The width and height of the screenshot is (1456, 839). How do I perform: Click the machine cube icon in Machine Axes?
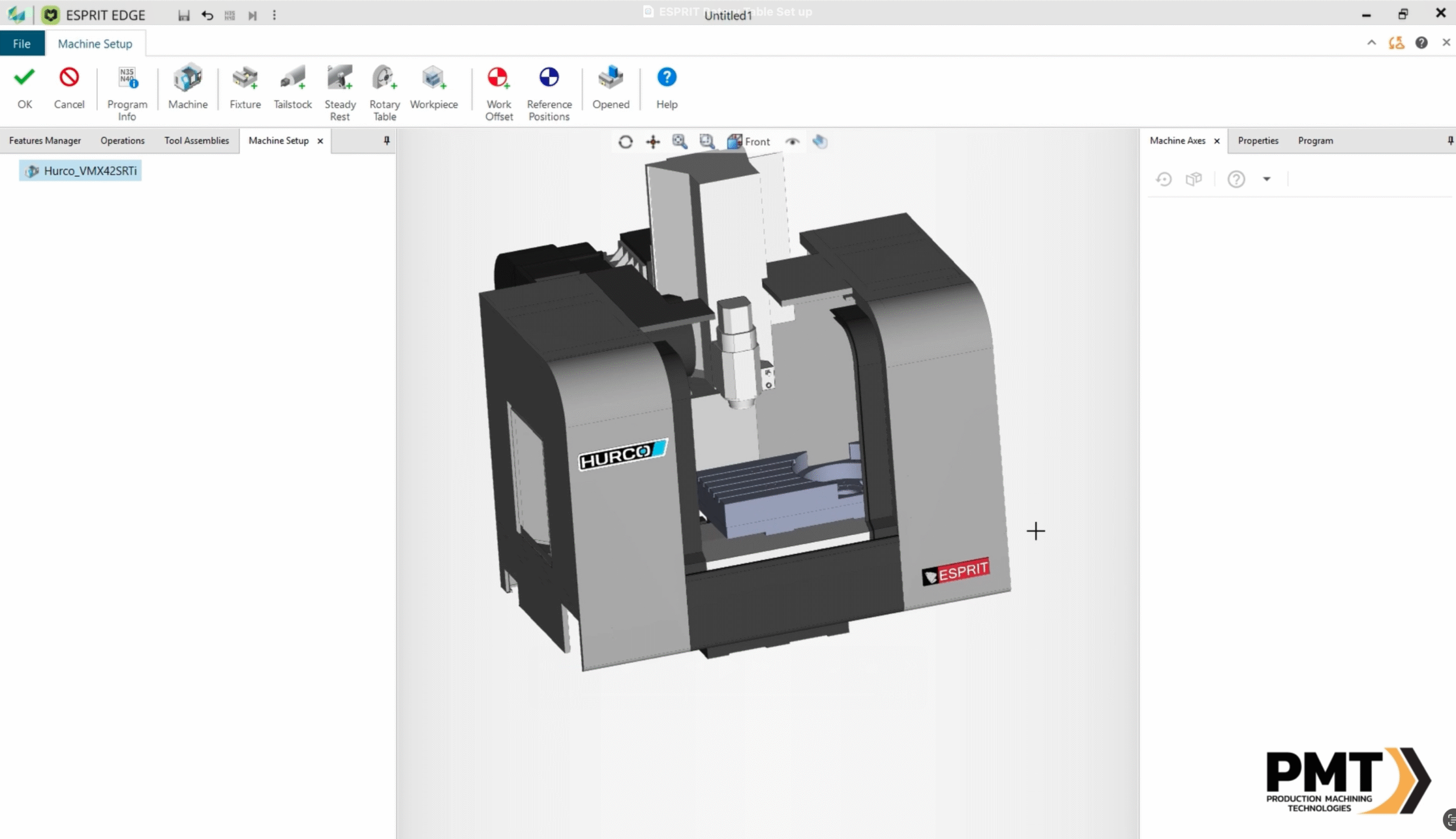point(1193,179)
